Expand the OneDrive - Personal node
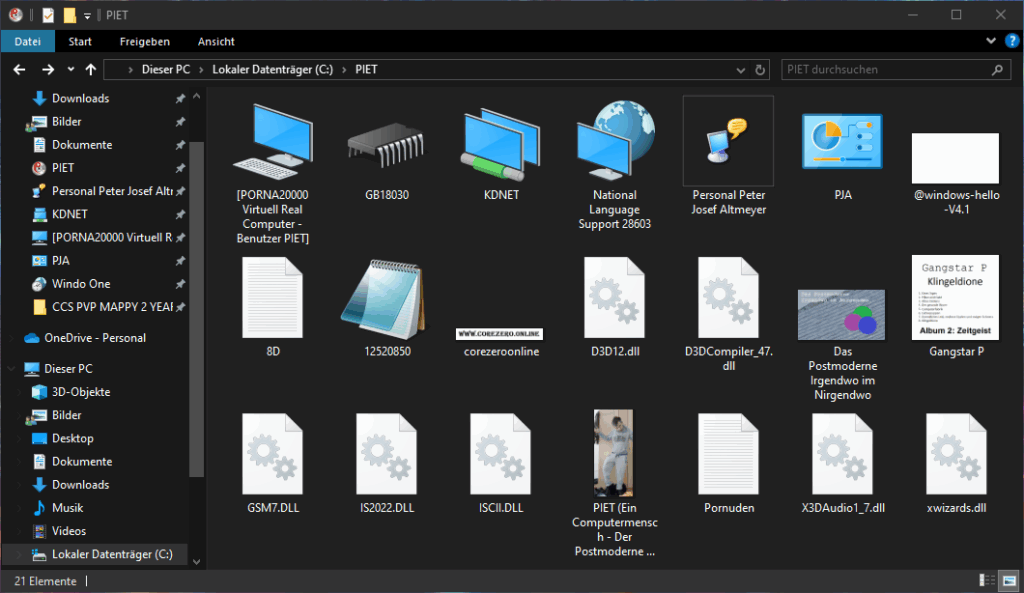 click(x=10, y=338)
